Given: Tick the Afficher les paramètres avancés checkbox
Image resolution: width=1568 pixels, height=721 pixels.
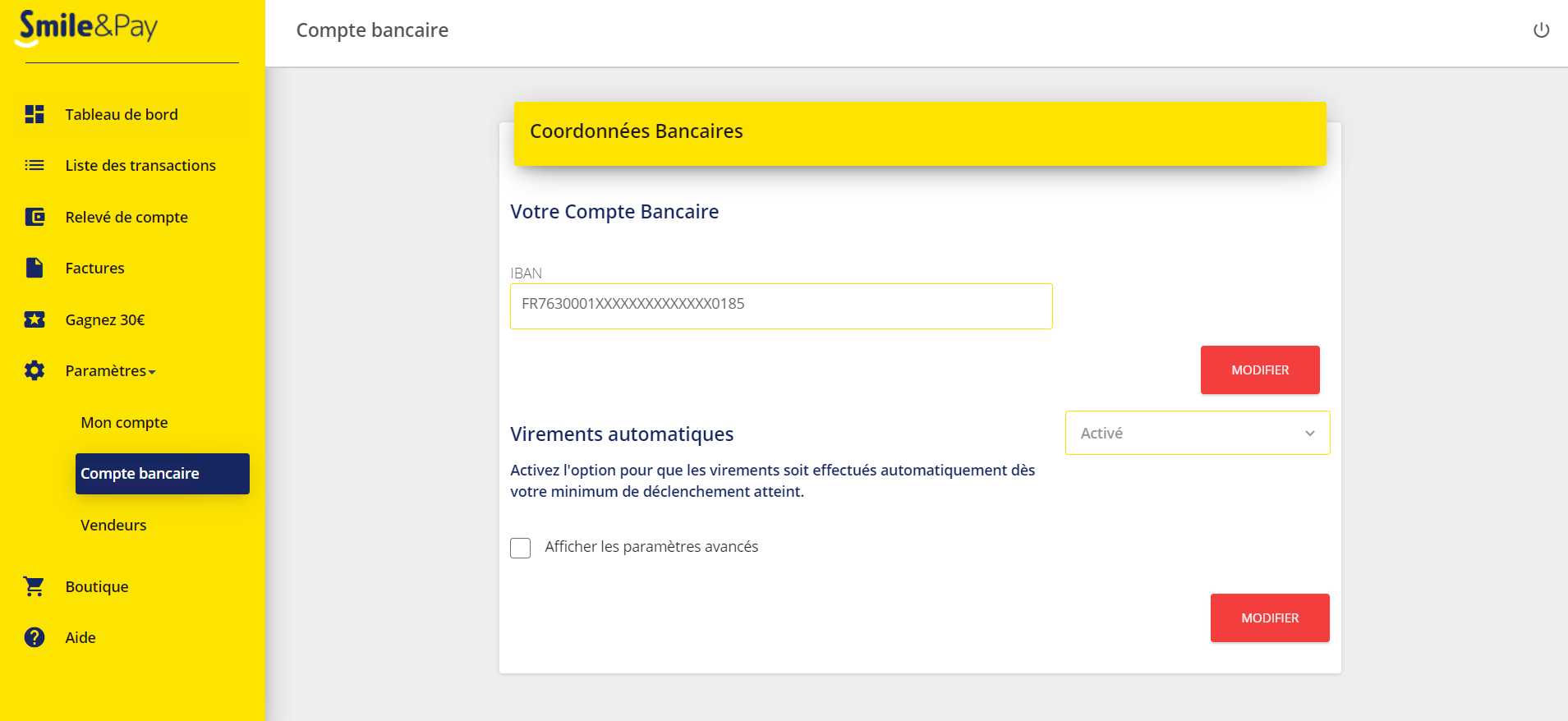Looking at the screenshot, I should [x=520, y=548].
